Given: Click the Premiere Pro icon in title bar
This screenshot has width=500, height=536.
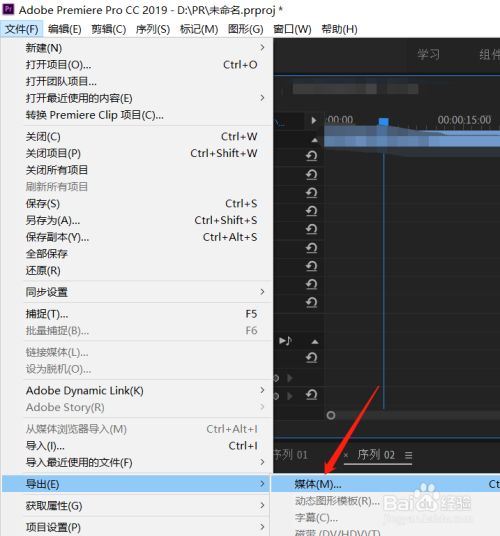Looking at the screenshot, I should 8,9.
